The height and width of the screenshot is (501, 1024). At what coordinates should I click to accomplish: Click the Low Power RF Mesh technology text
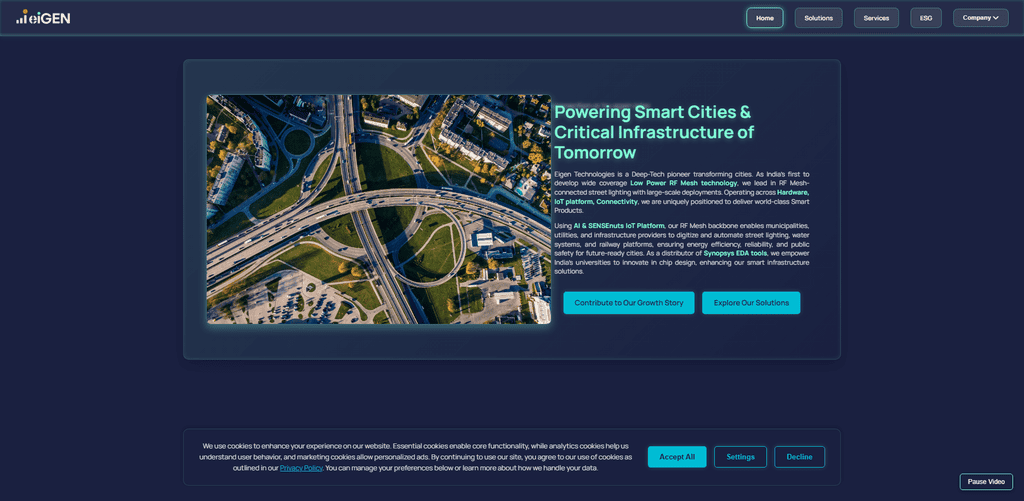[684, 184]
